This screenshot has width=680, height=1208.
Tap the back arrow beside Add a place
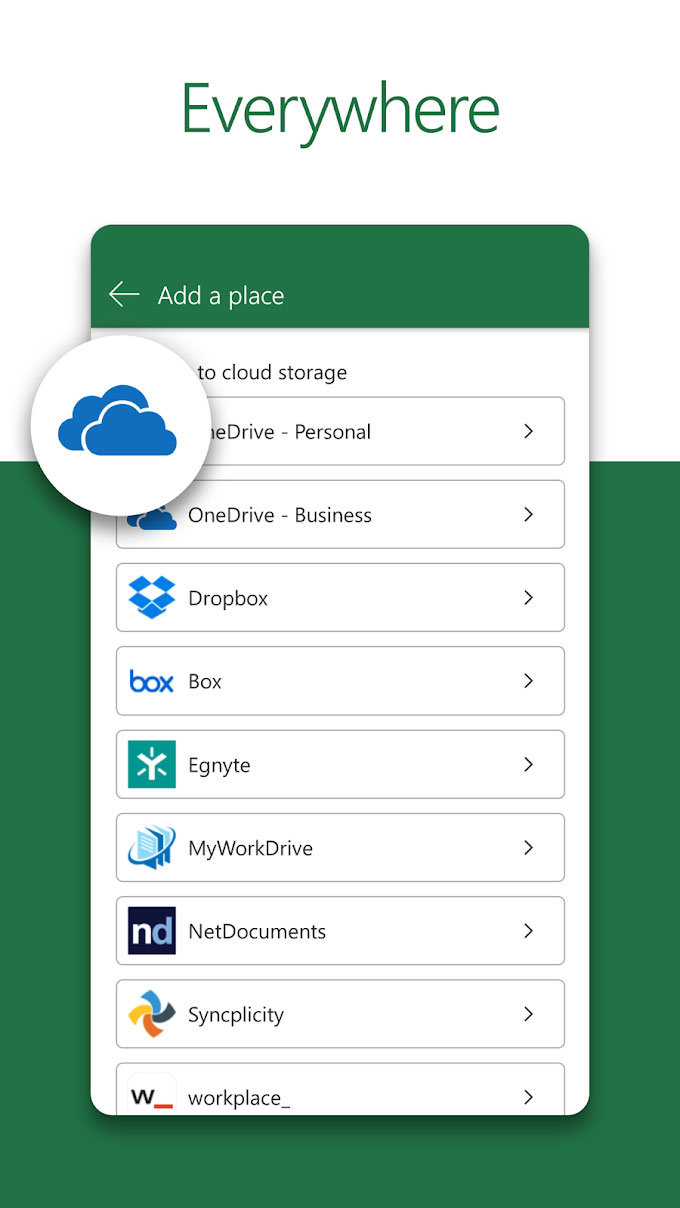124,294
